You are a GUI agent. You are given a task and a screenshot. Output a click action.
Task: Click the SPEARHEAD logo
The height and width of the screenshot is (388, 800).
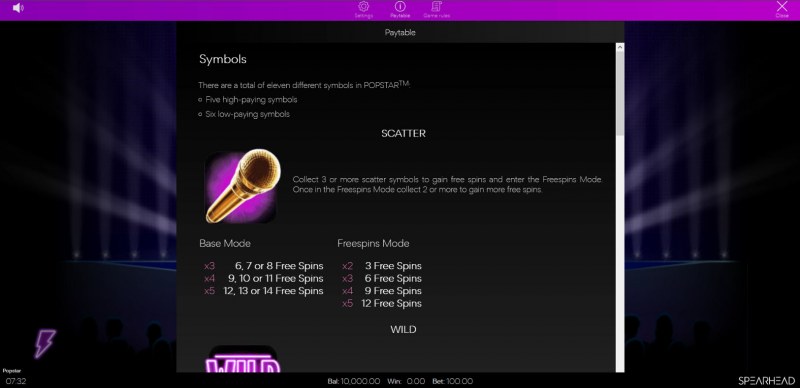(x=767, y=381)
